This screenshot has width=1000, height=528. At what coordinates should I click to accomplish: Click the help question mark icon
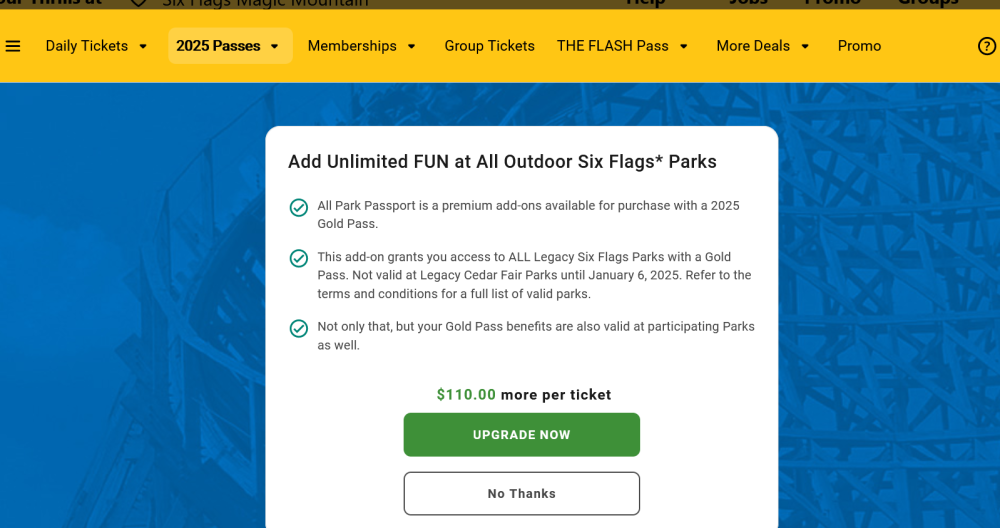point(986,46)
